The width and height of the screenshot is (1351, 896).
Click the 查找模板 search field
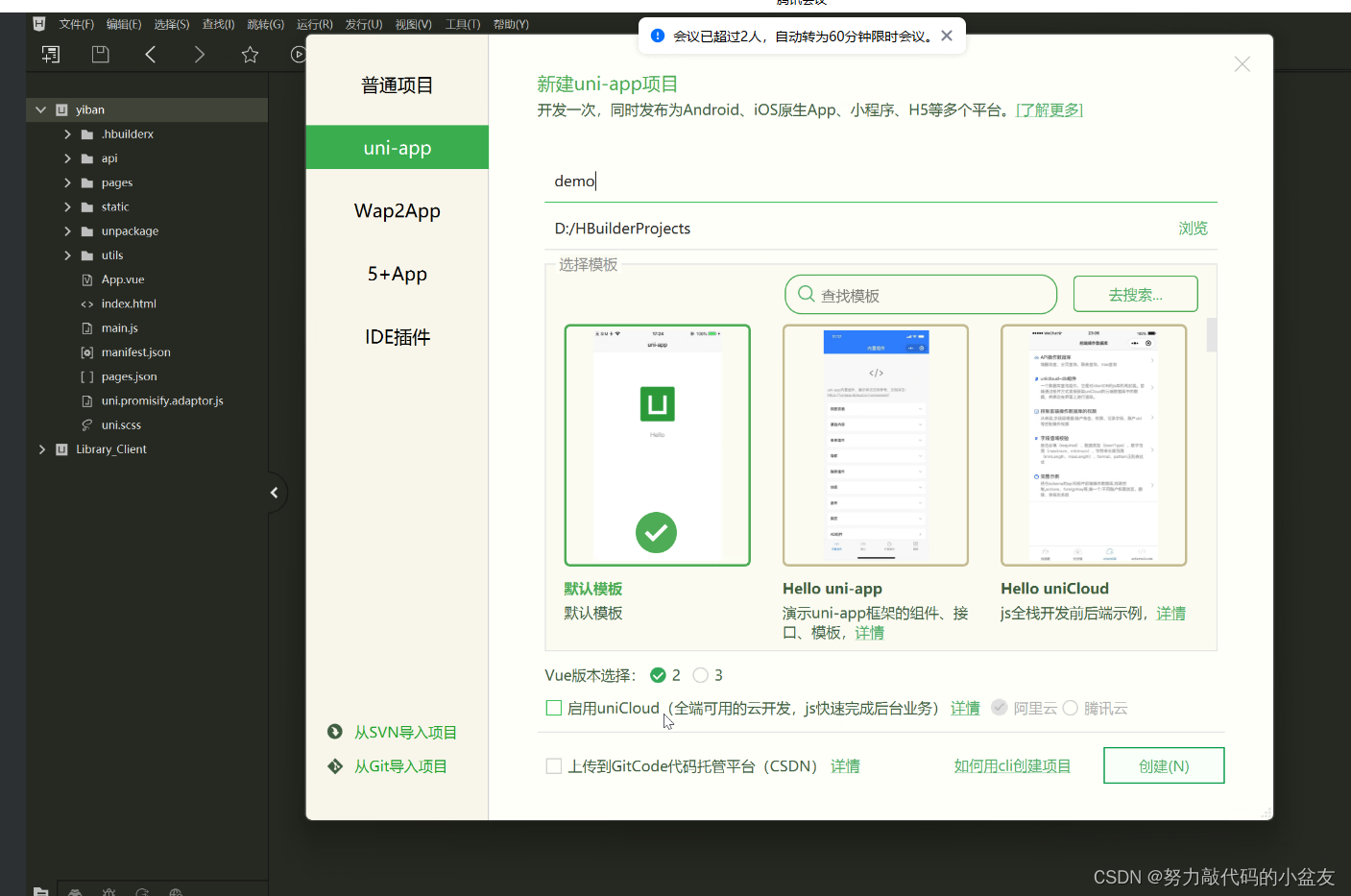pos(921,294)
